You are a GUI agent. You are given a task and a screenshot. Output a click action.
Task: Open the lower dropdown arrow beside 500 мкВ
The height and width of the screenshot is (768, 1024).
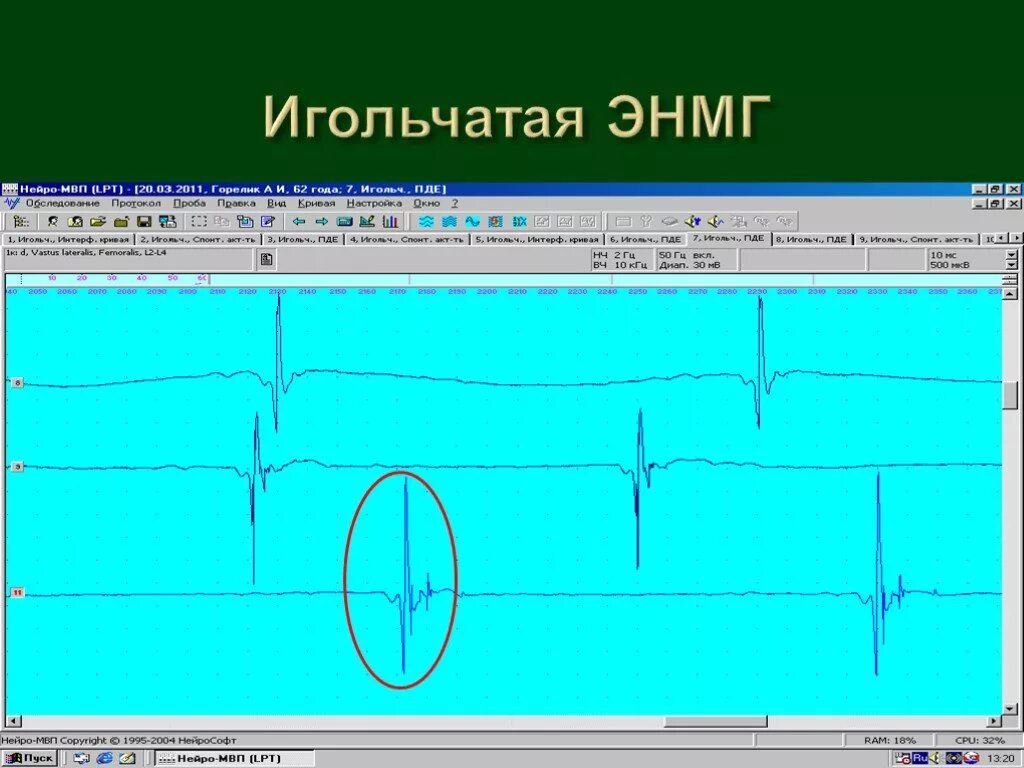point(1012,264)
